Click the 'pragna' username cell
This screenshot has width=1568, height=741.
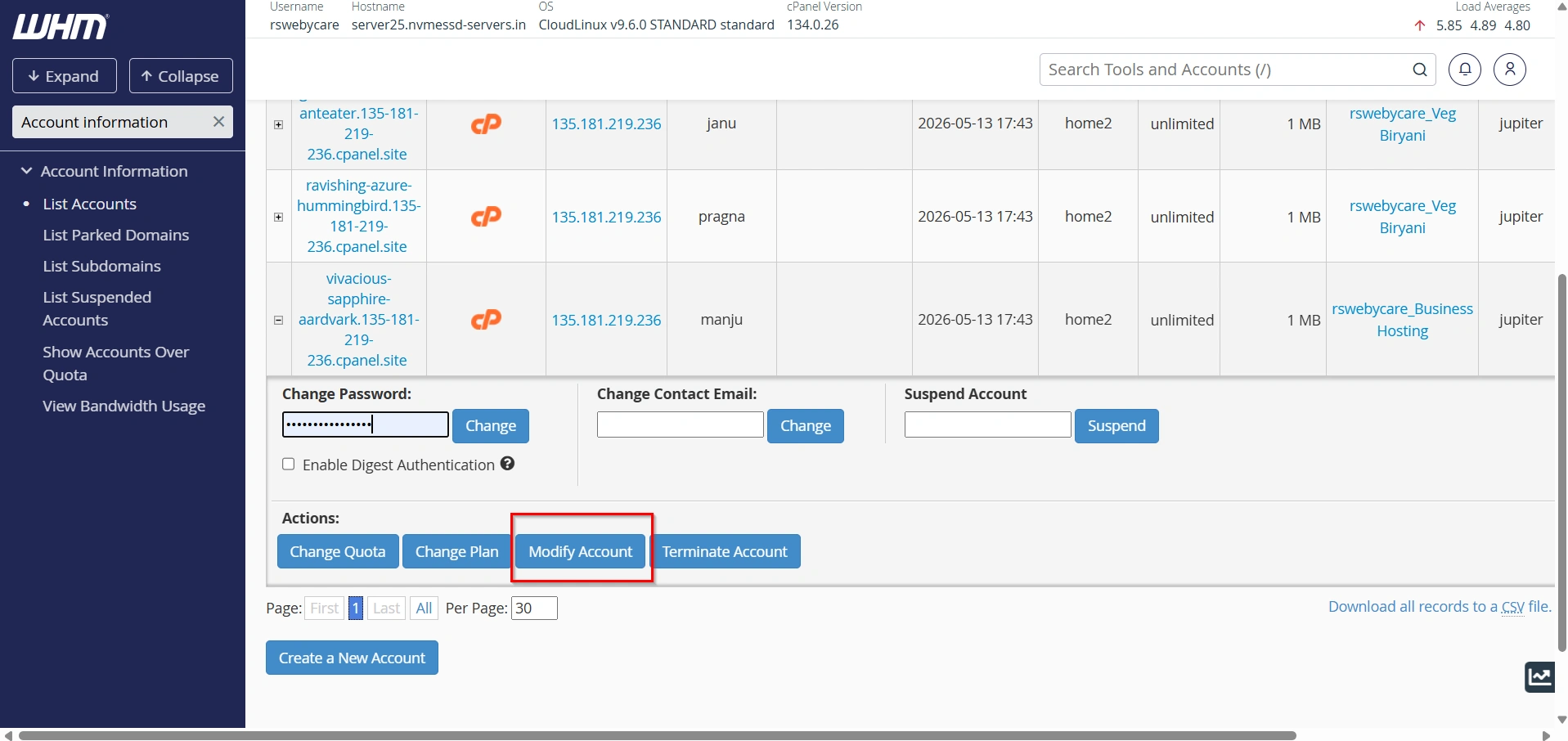(x=721, y=217)
